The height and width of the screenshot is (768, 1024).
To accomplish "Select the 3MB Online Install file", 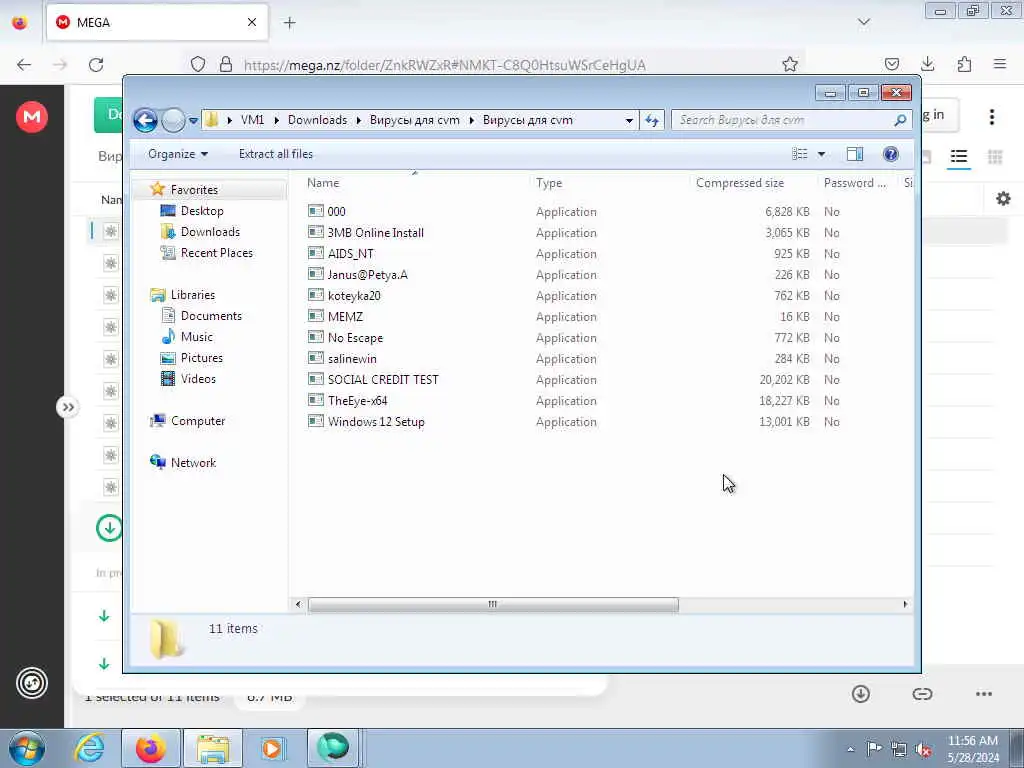I will point(376,232).
